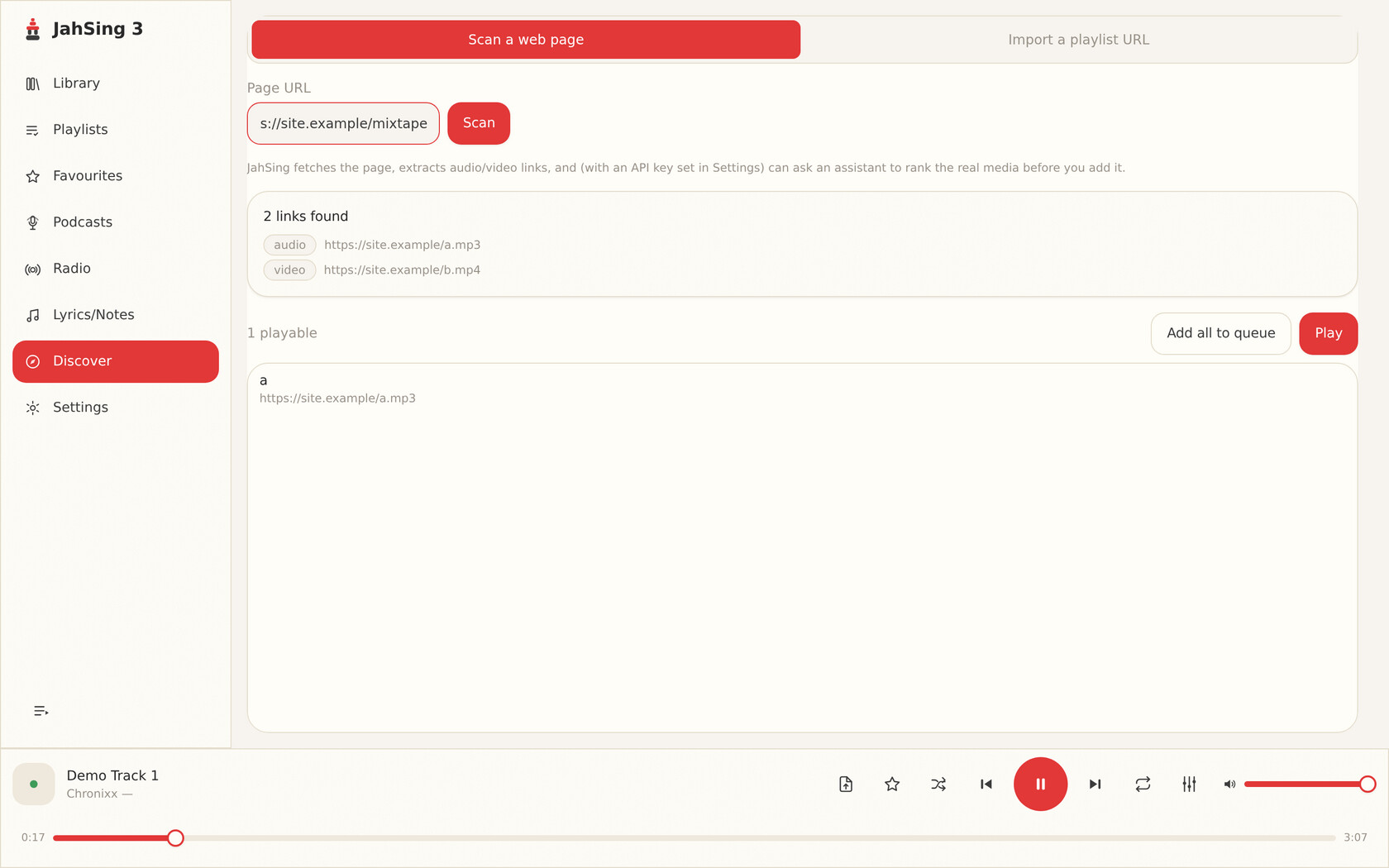Toggle repeat mode
This screenshot has width=1389, height=868.
click(x=1143, y=785)
